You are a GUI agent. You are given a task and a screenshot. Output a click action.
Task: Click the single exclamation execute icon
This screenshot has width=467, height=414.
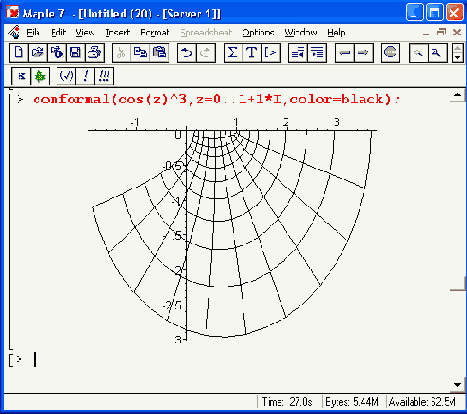[x=85, y=76]
